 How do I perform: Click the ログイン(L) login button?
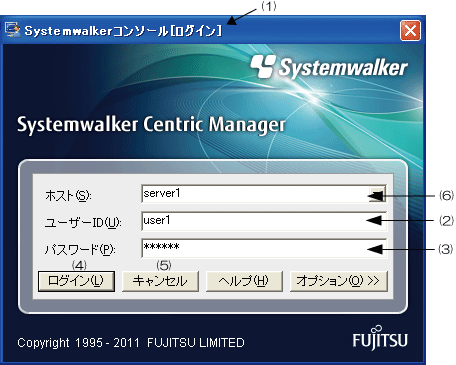[x=76, y=281]
